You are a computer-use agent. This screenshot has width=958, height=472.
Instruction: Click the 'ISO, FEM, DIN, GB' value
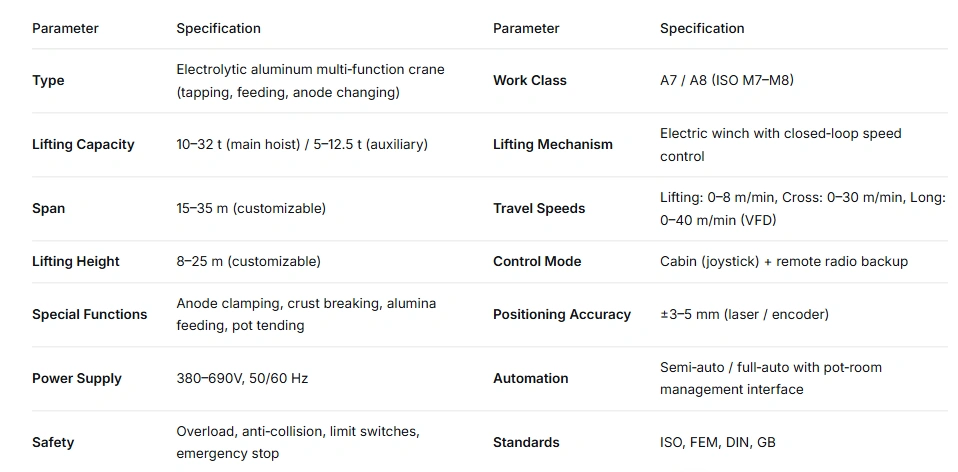pyautogui.click(x=718, y=443)
